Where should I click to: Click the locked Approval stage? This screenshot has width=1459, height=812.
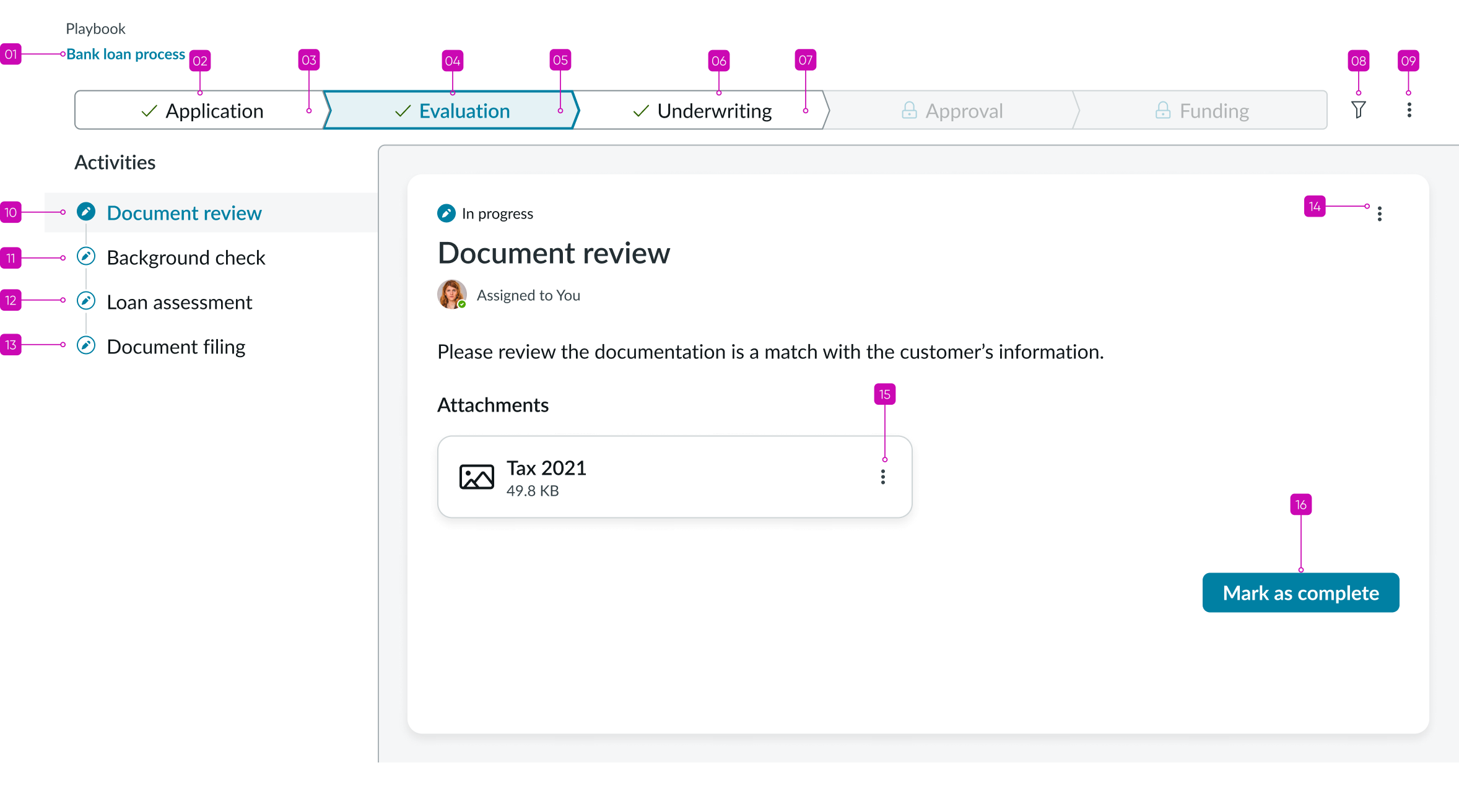point(952,111)
